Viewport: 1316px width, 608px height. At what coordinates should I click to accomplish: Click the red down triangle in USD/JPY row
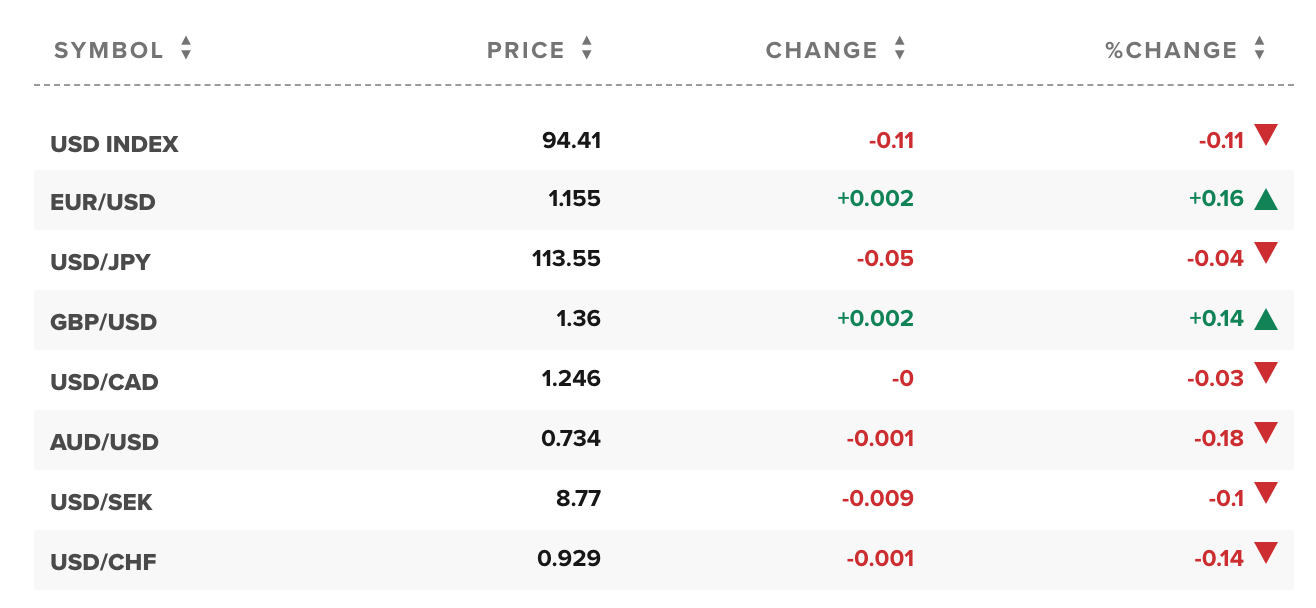click(x=1266, y=254)
